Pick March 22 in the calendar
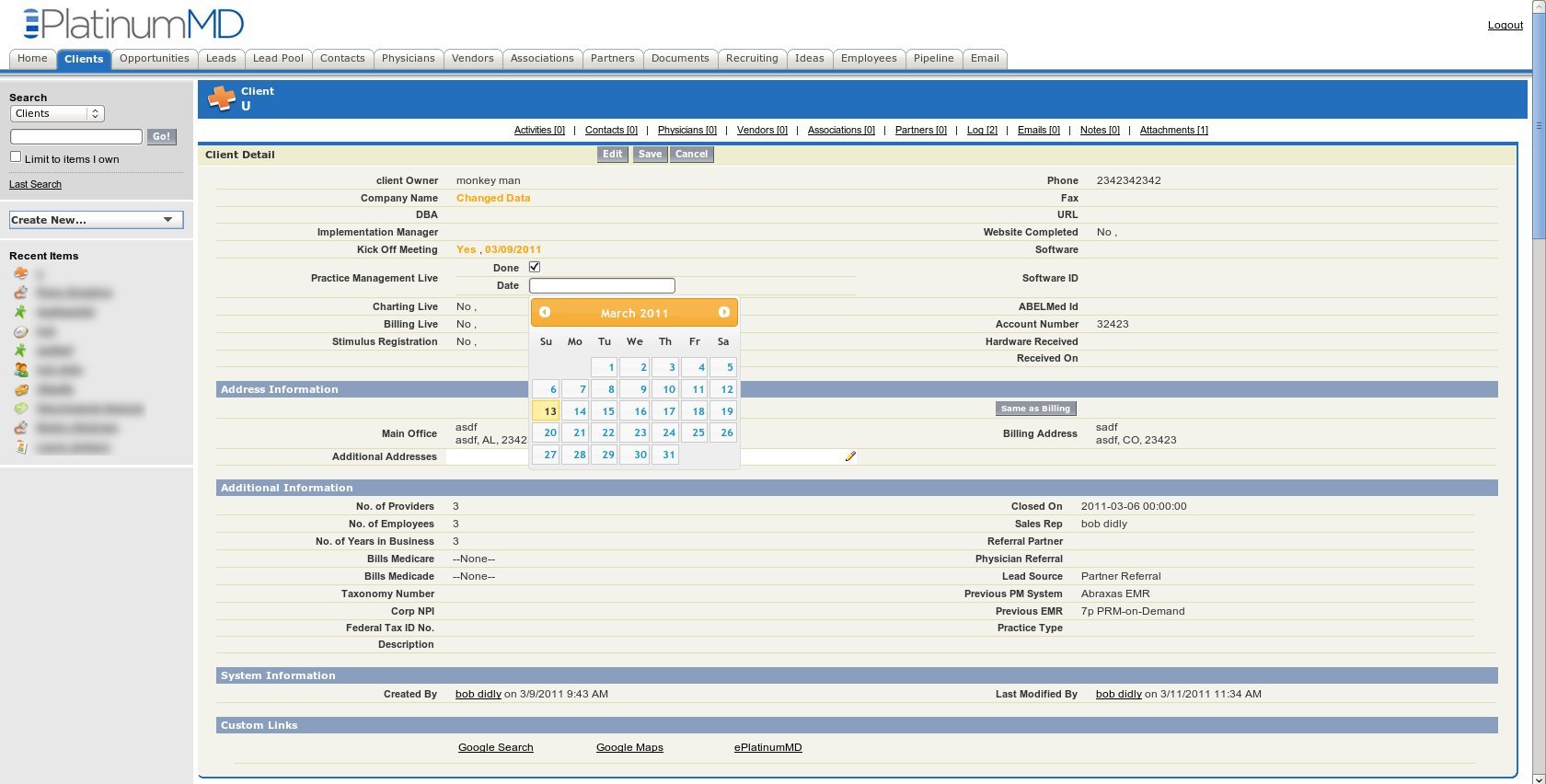The width and height of the screenshot is (1546, 784). point(604,432)
